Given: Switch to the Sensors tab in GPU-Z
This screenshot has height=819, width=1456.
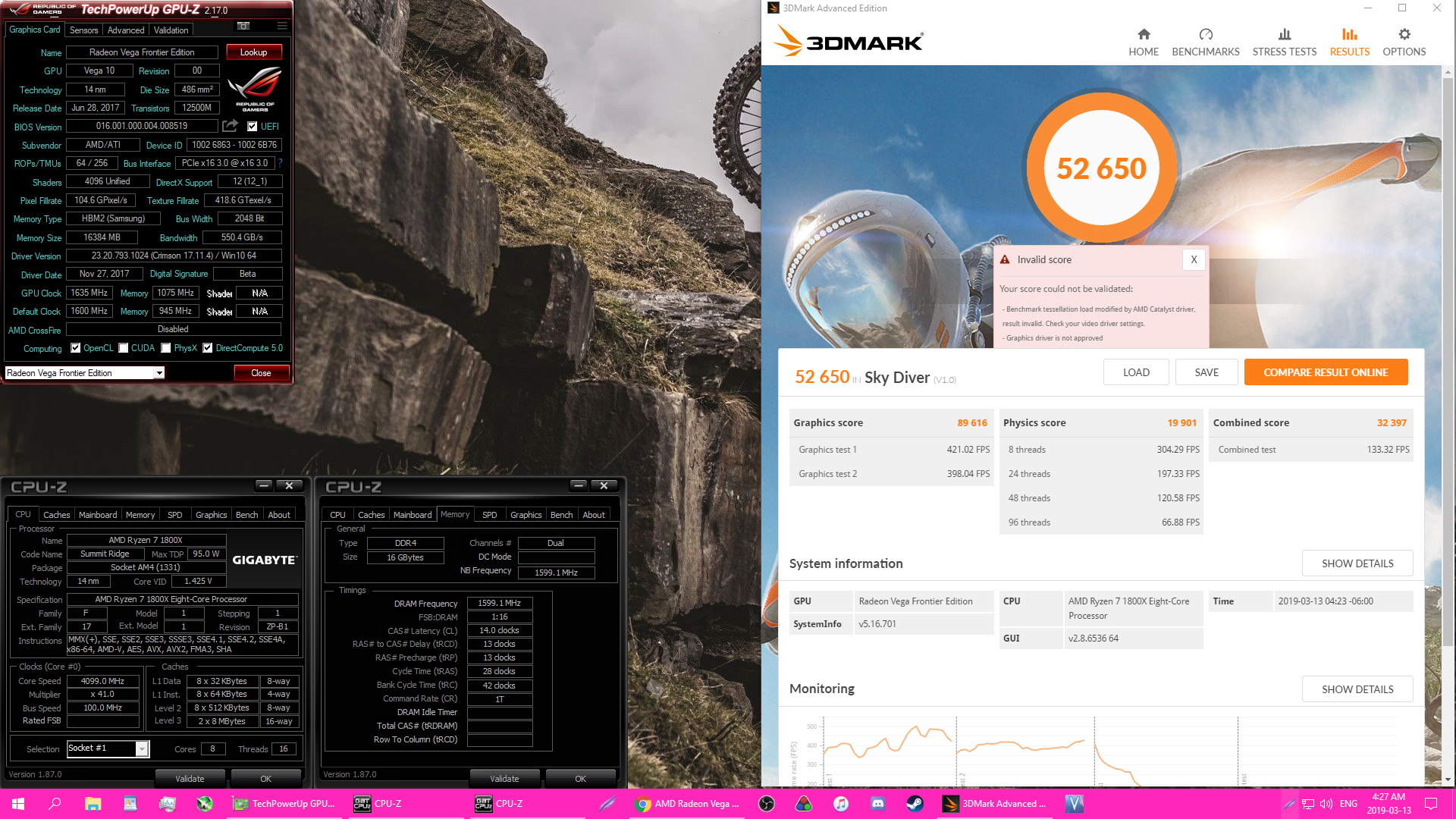Looking at the screenshot, I should click(x=83, y=30).
